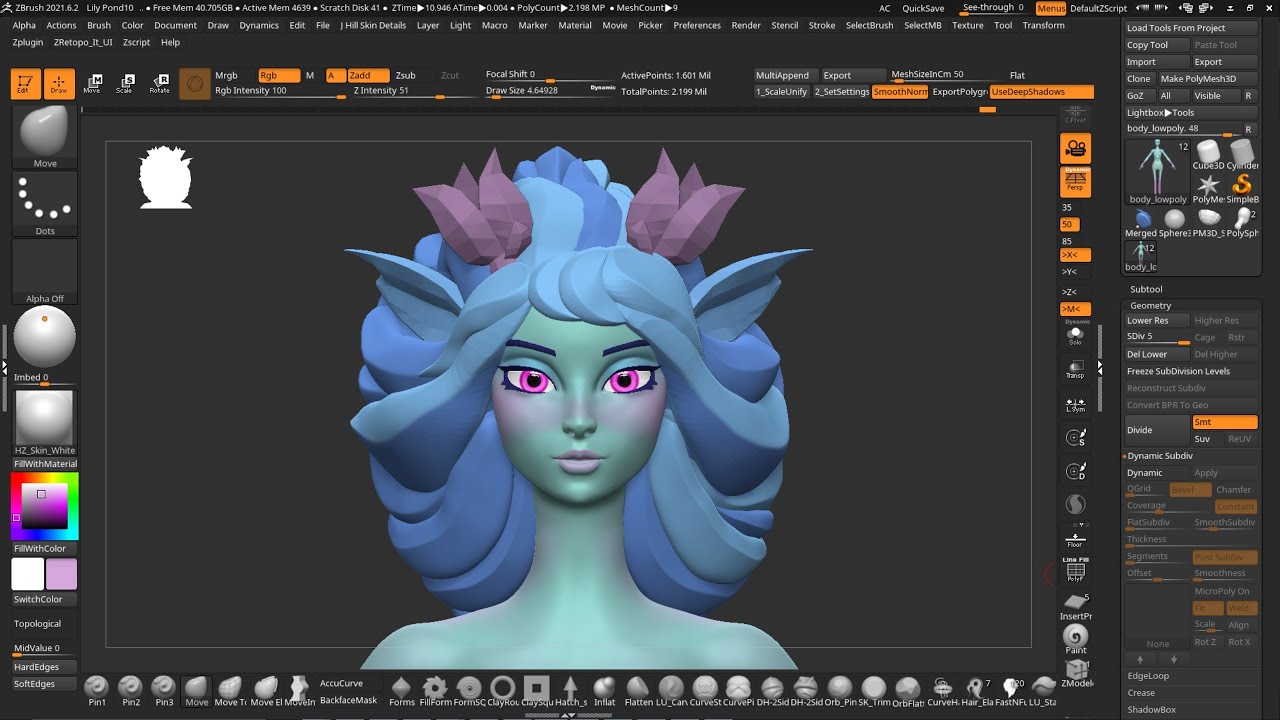Screen dimensions: 1280x720
Task: Toggle the Zadd sculpt mode
Action: 367,76
